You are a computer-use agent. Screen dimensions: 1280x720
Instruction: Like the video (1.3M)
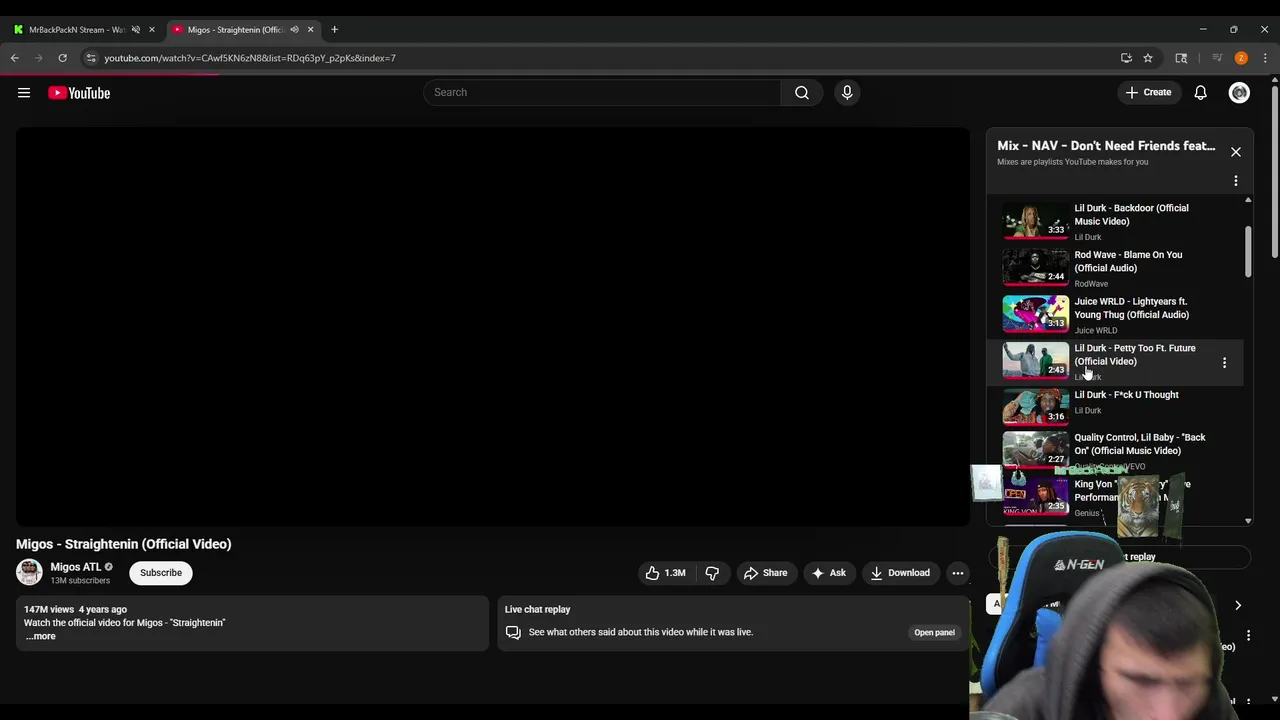665,573
